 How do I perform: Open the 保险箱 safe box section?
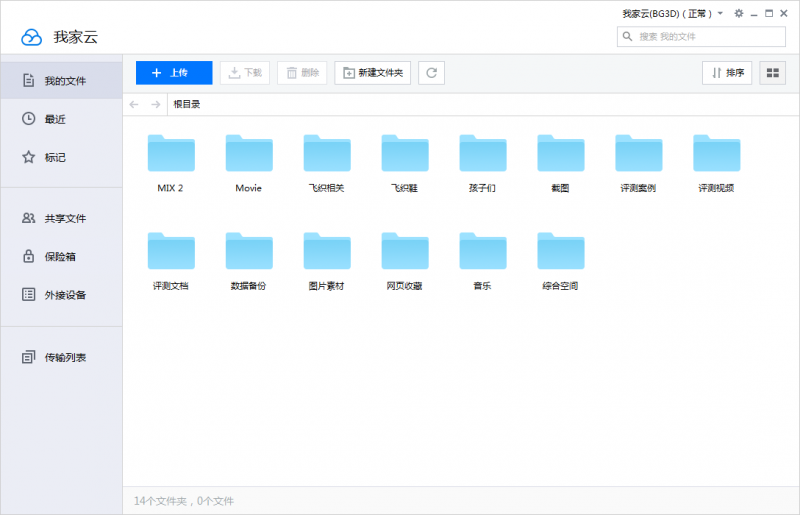coord(60,256)
